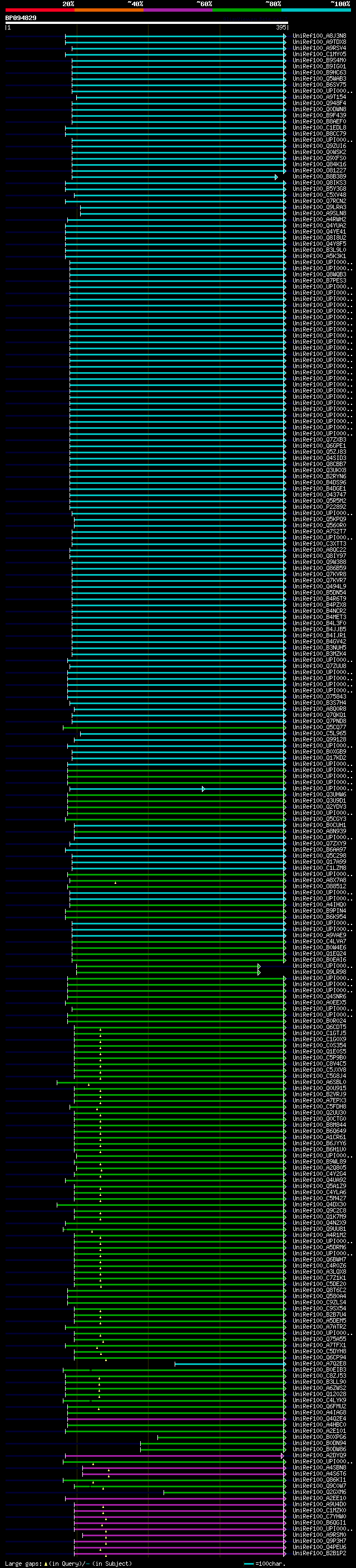This screenshot has width=356, height=1568.
Task: Select hit UniRef100_Q5WAB3
Action: [319, 78]
